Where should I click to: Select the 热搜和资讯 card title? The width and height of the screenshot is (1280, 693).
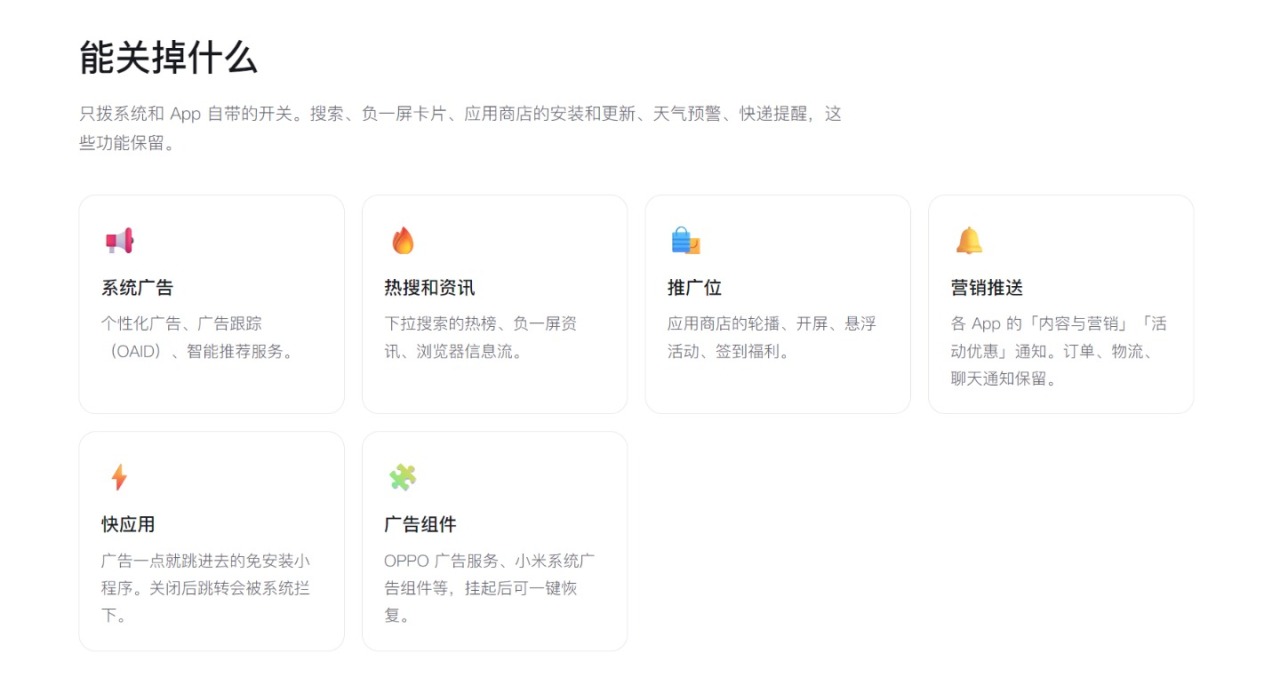pos(429,288)
